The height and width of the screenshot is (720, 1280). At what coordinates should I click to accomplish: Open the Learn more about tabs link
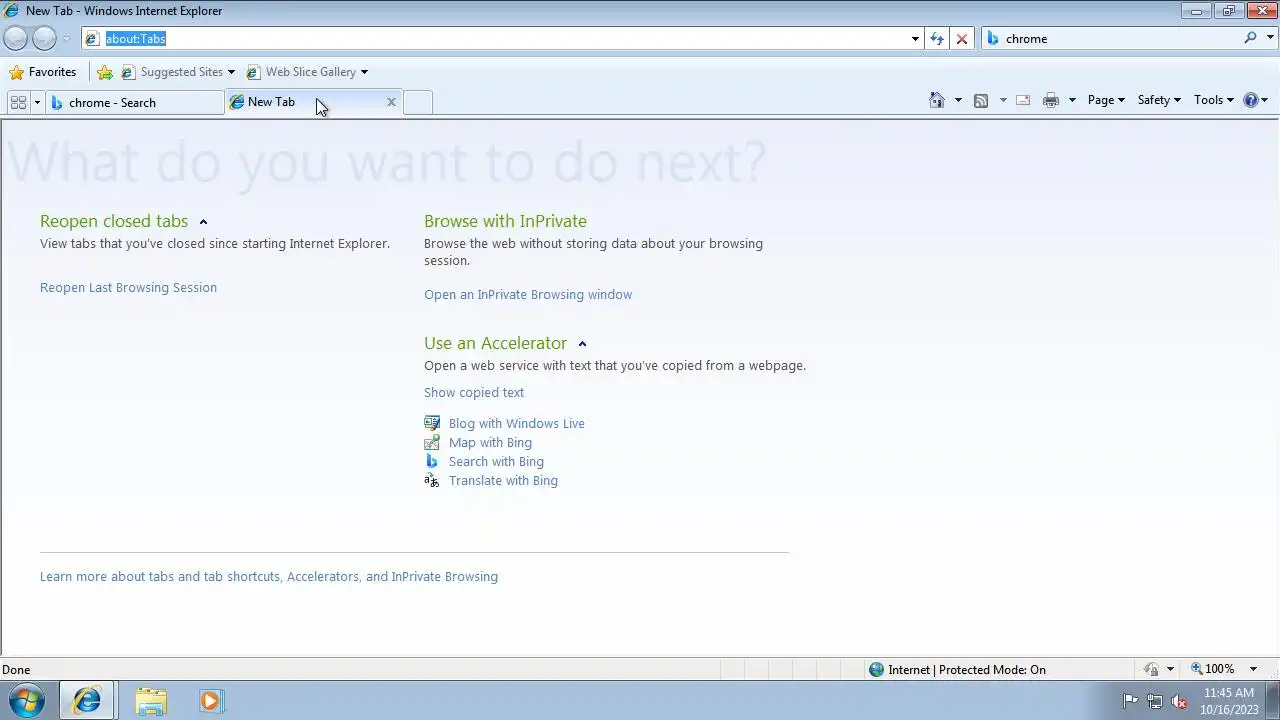click(x=269, y=576)
